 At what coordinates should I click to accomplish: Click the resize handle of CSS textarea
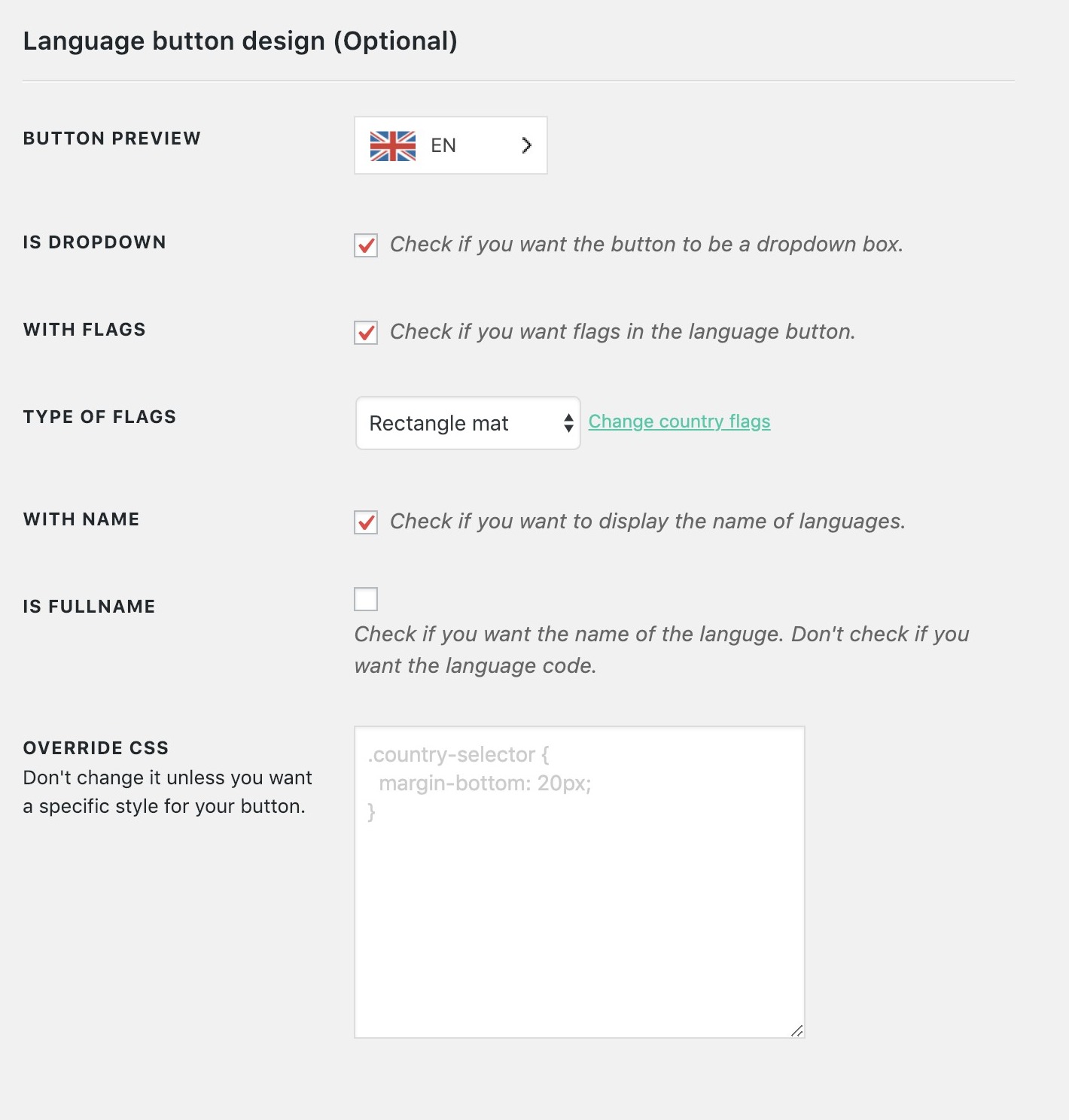[796, 1030]
